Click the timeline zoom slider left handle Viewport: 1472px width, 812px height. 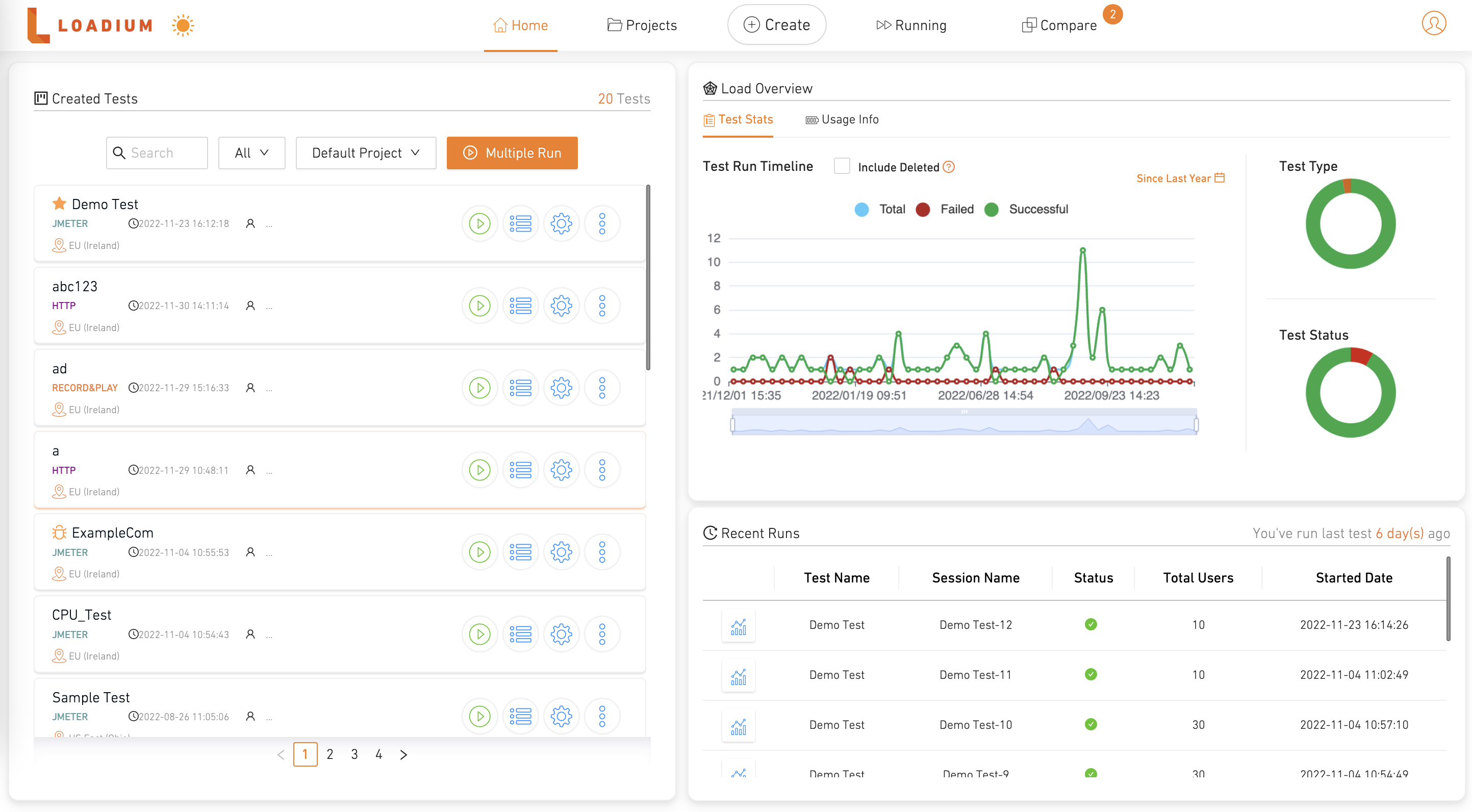[x=732, y=424]
